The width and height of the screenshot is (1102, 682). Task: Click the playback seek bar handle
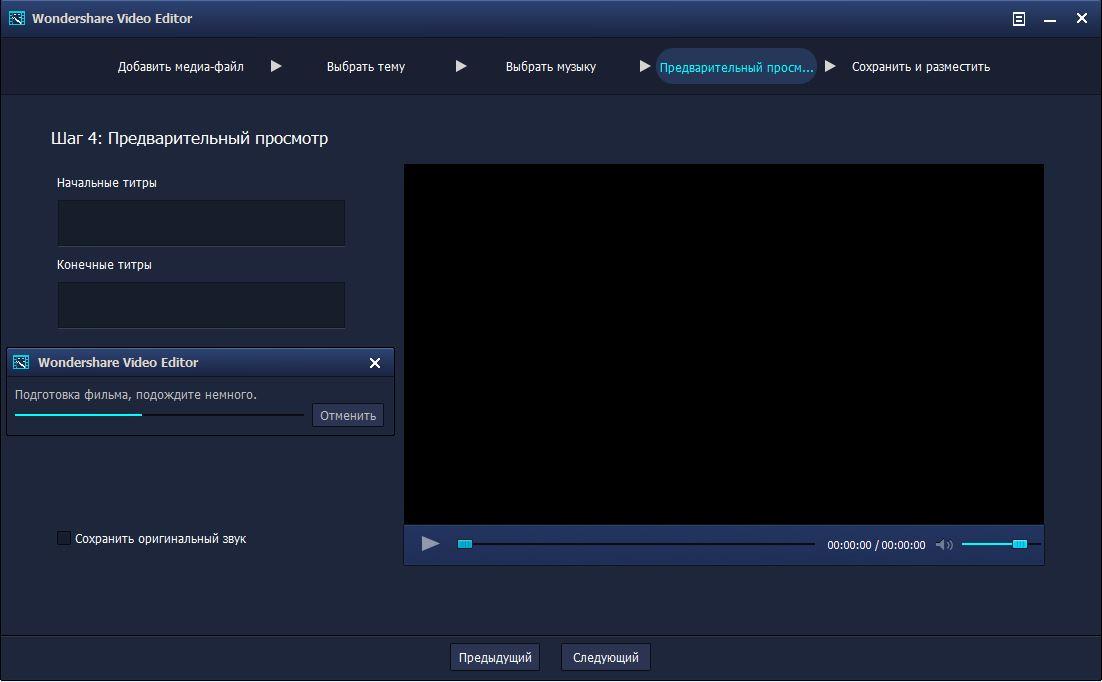coord(465,543)
